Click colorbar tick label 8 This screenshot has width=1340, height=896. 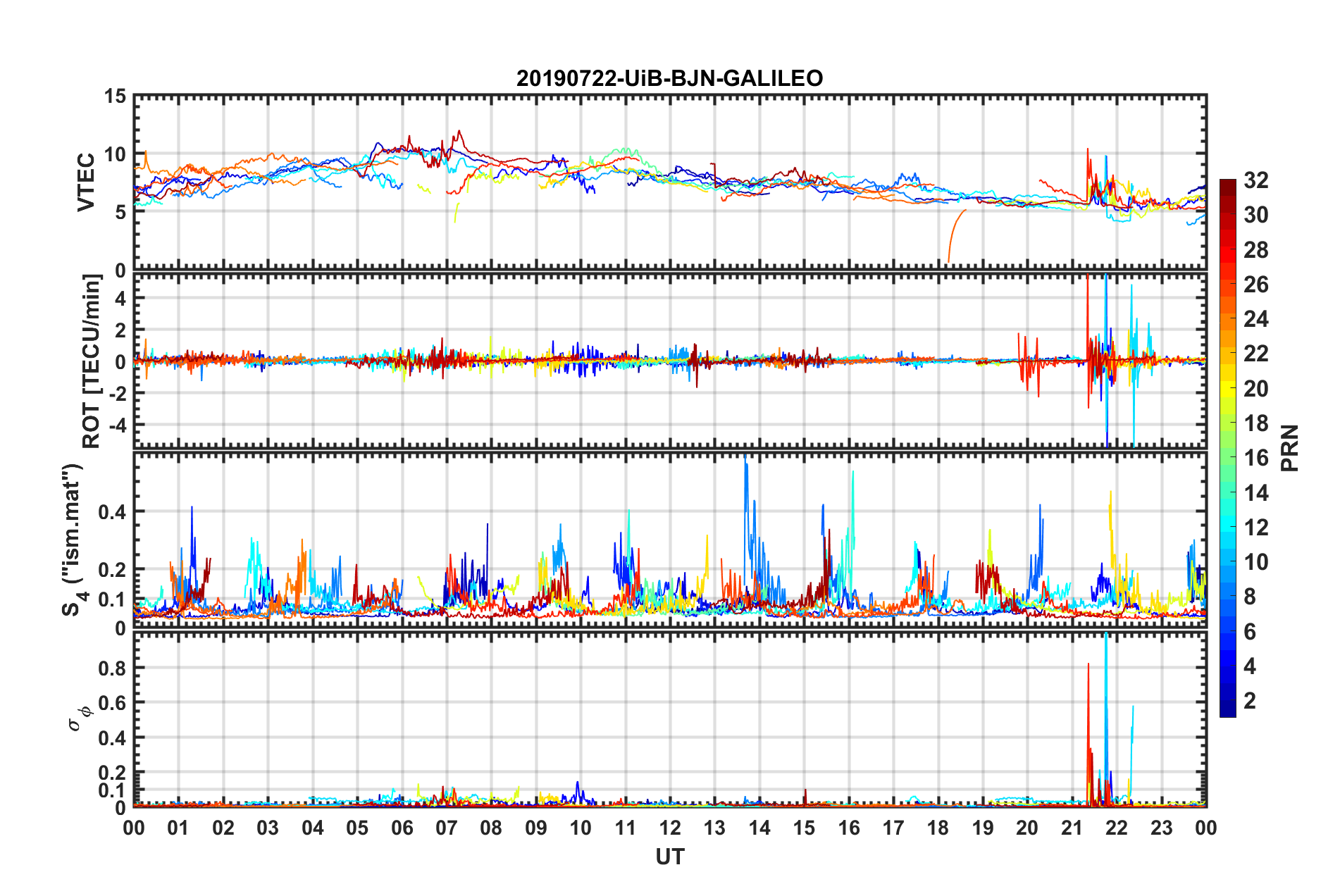point(1250,597)
